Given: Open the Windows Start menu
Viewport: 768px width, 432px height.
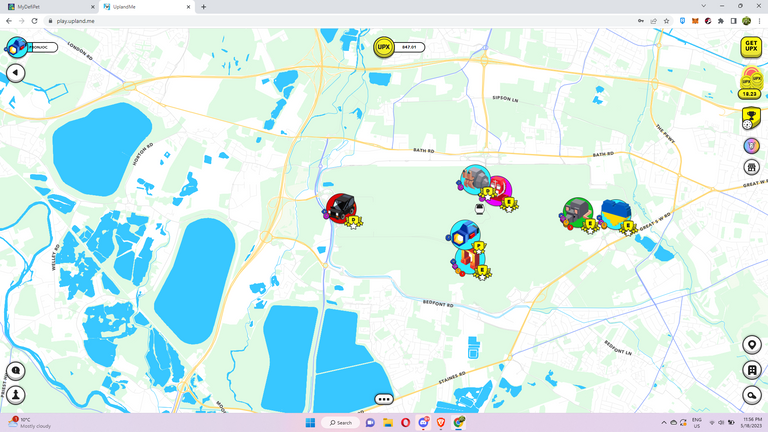Looking at the screenshot, I should coord(310,422).
